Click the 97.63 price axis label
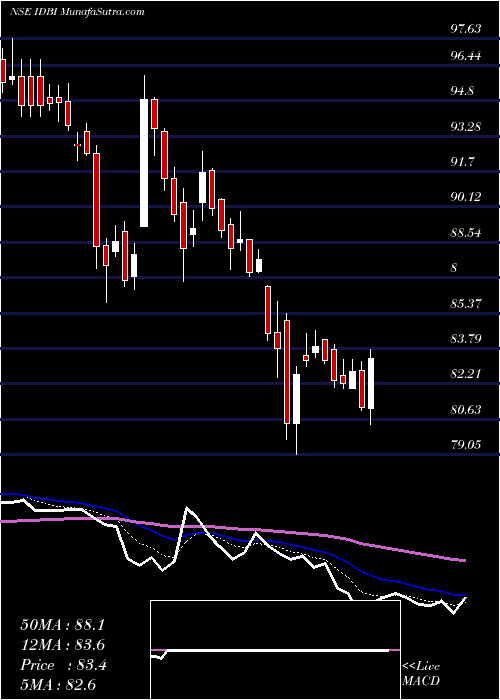The width and height of the screenshot is (500, 700). tap(466, 29)
